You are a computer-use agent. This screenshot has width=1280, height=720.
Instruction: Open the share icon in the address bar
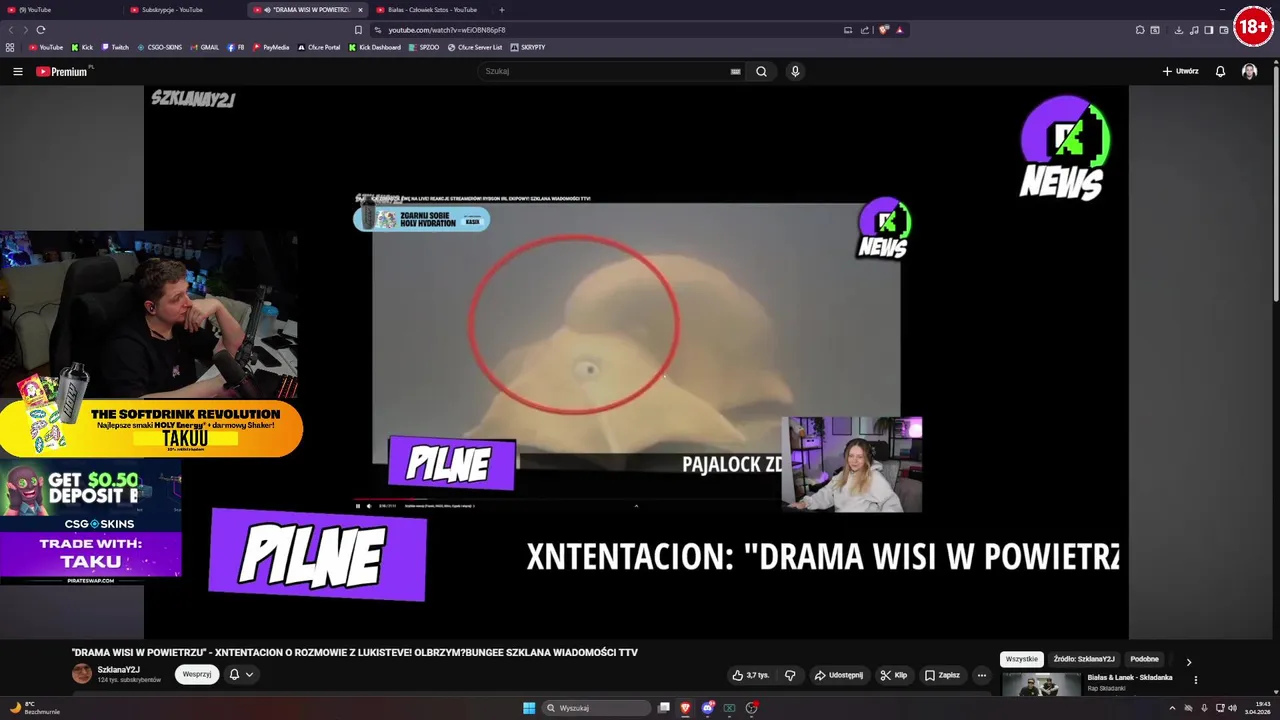[x=865, y=30]
